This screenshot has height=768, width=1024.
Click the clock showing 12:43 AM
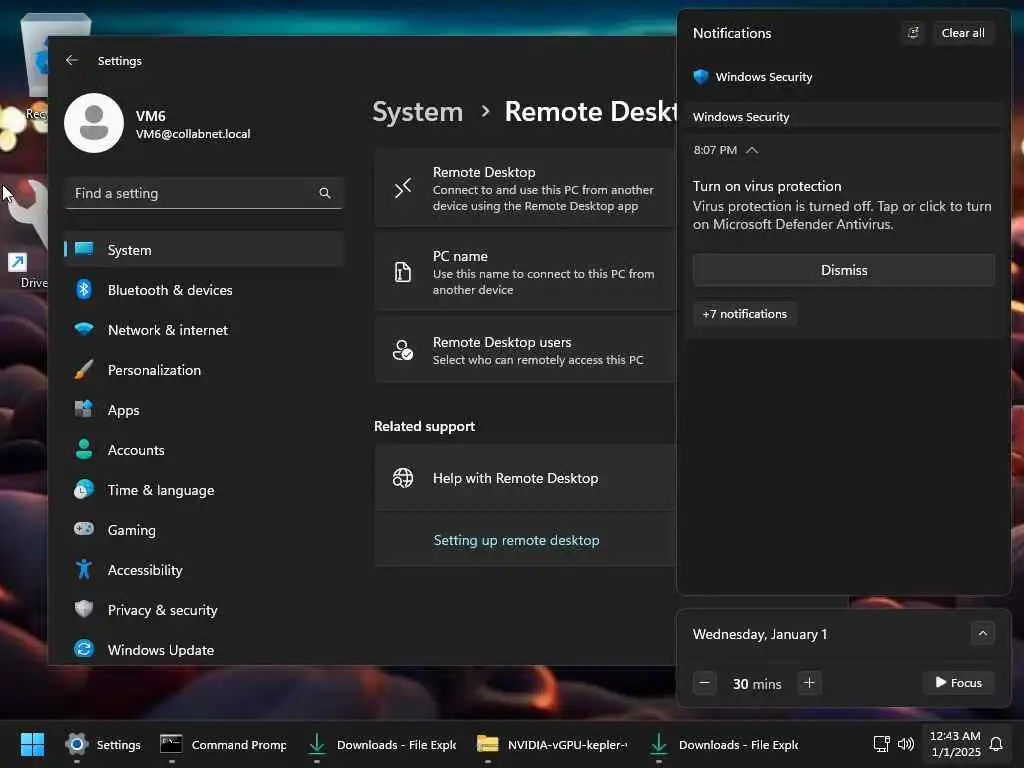[x=955, y=744]
